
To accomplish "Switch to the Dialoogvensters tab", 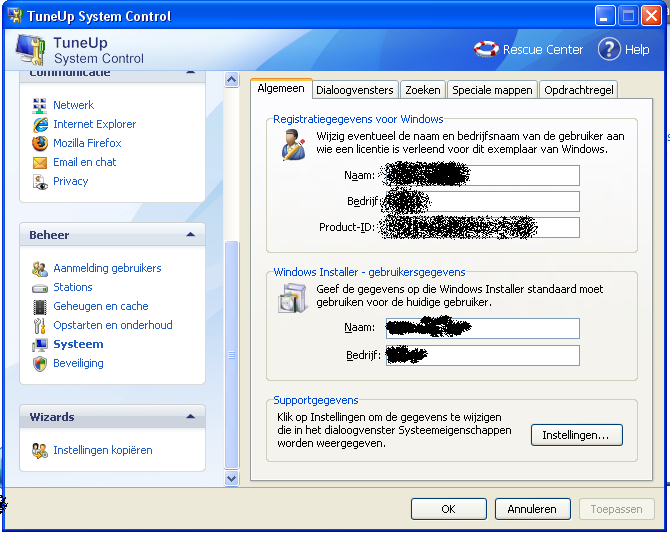I will tap(355, 90).
